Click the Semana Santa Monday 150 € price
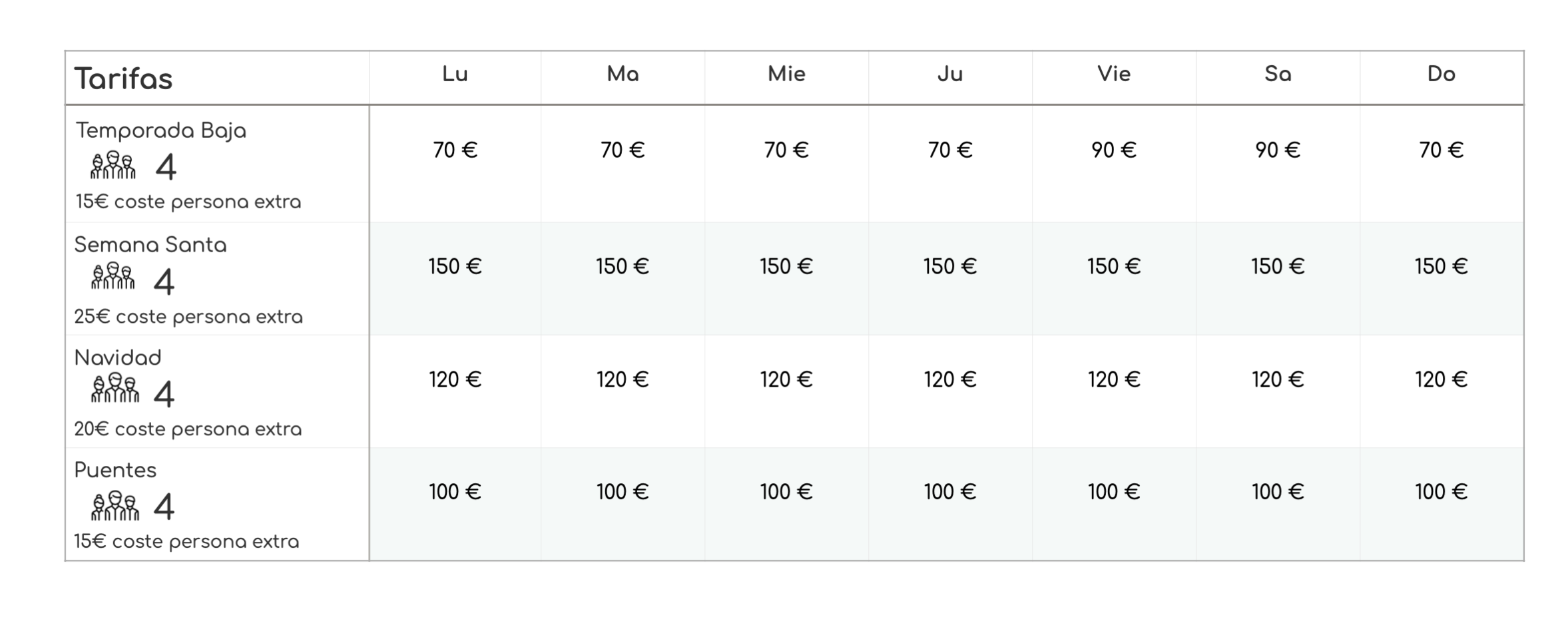This screenshot has height=621, width=1568. [x=455, y=267]
